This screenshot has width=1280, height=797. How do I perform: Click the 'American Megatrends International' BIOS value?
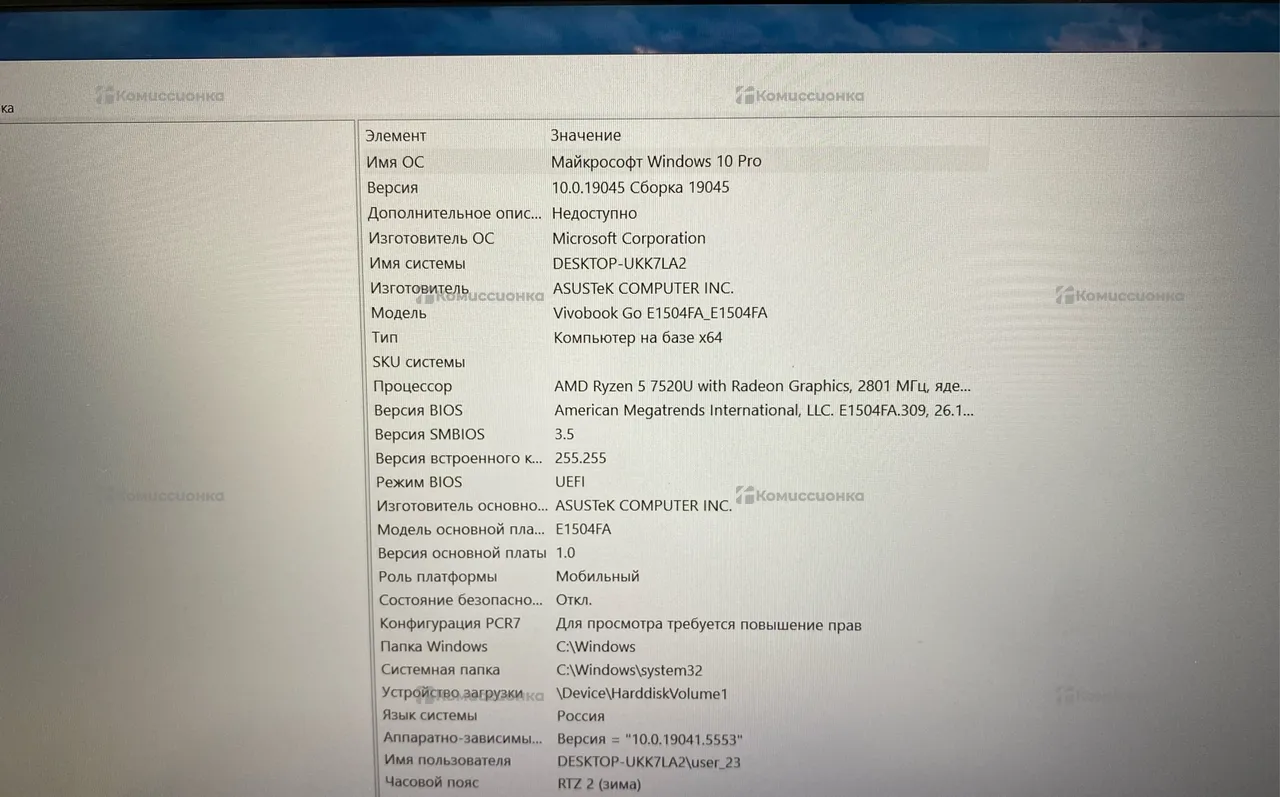pyautogui.click(x=765, y=410)
